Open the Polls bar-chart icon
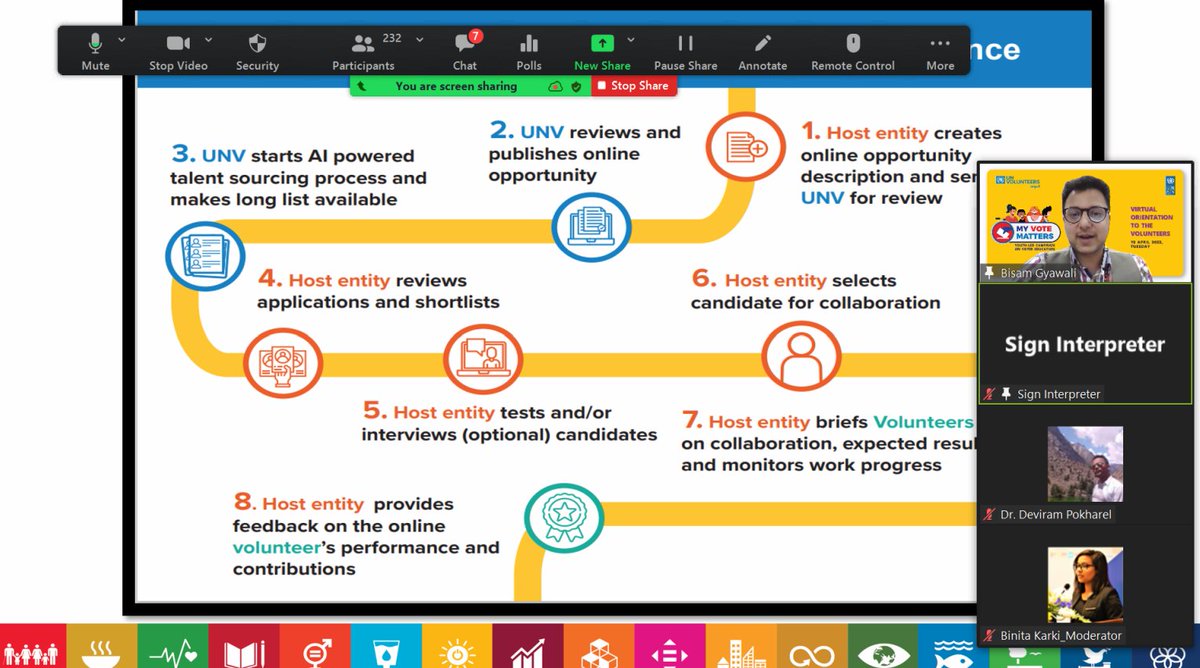This screenshot has width=1200, height=668. click(529, 50)
